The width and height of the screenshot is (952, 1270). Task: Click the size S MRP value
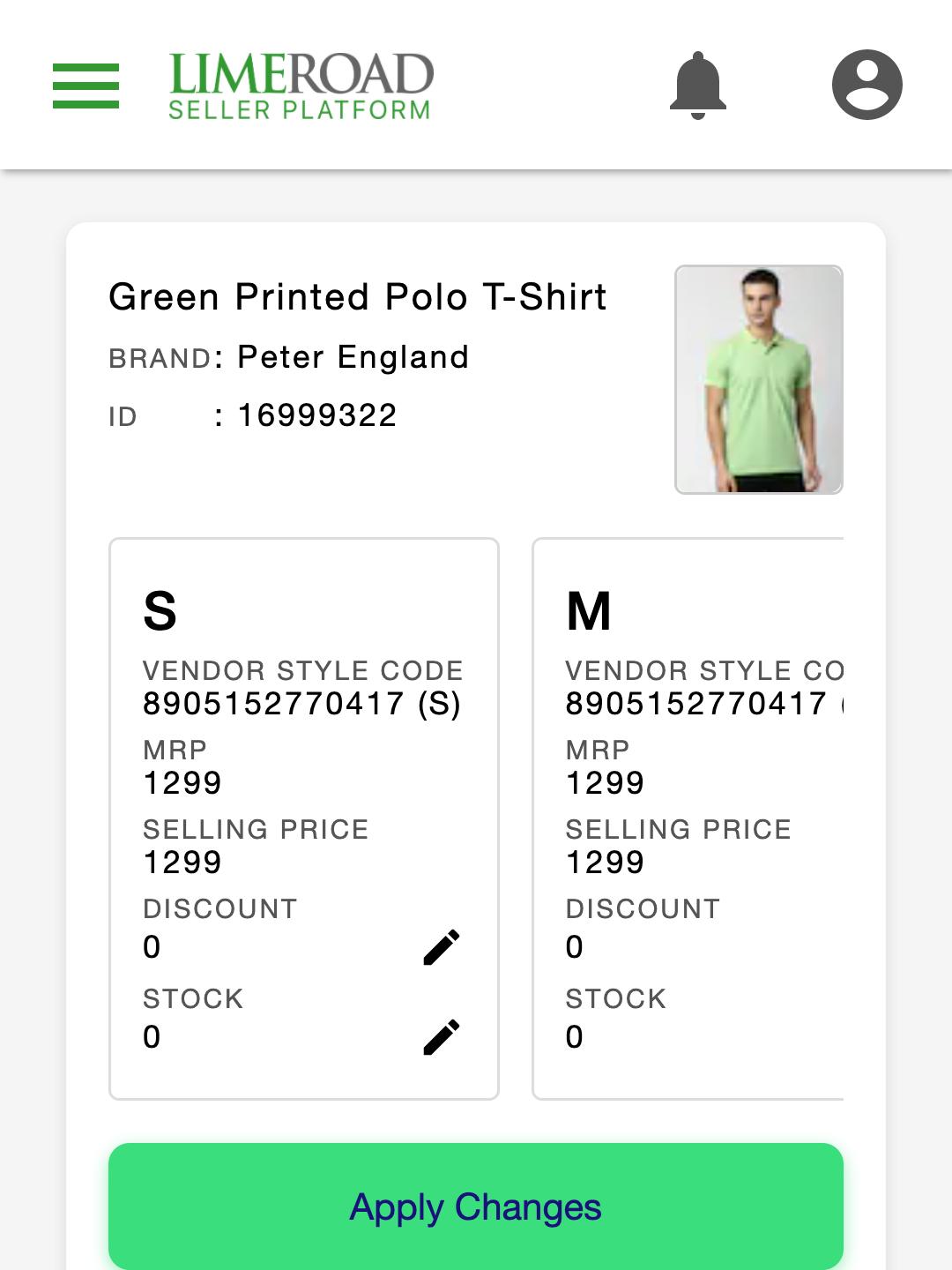182,782
